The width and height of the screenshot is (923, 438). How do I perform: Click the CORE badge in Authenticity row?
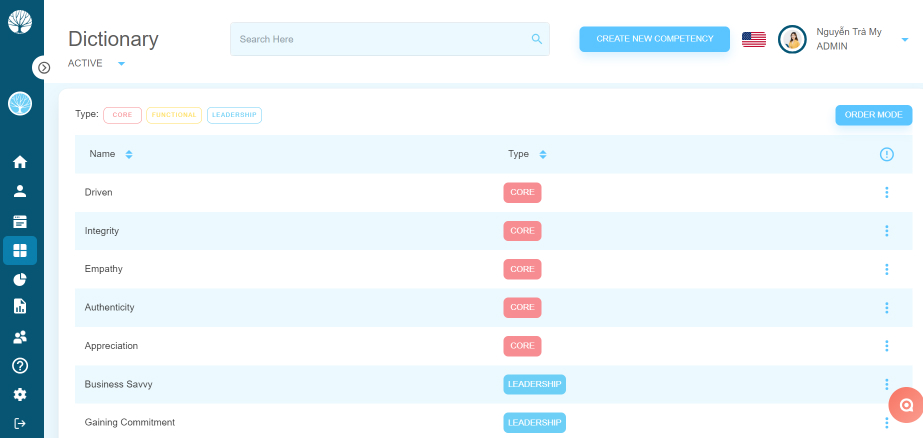coord(522,307)
